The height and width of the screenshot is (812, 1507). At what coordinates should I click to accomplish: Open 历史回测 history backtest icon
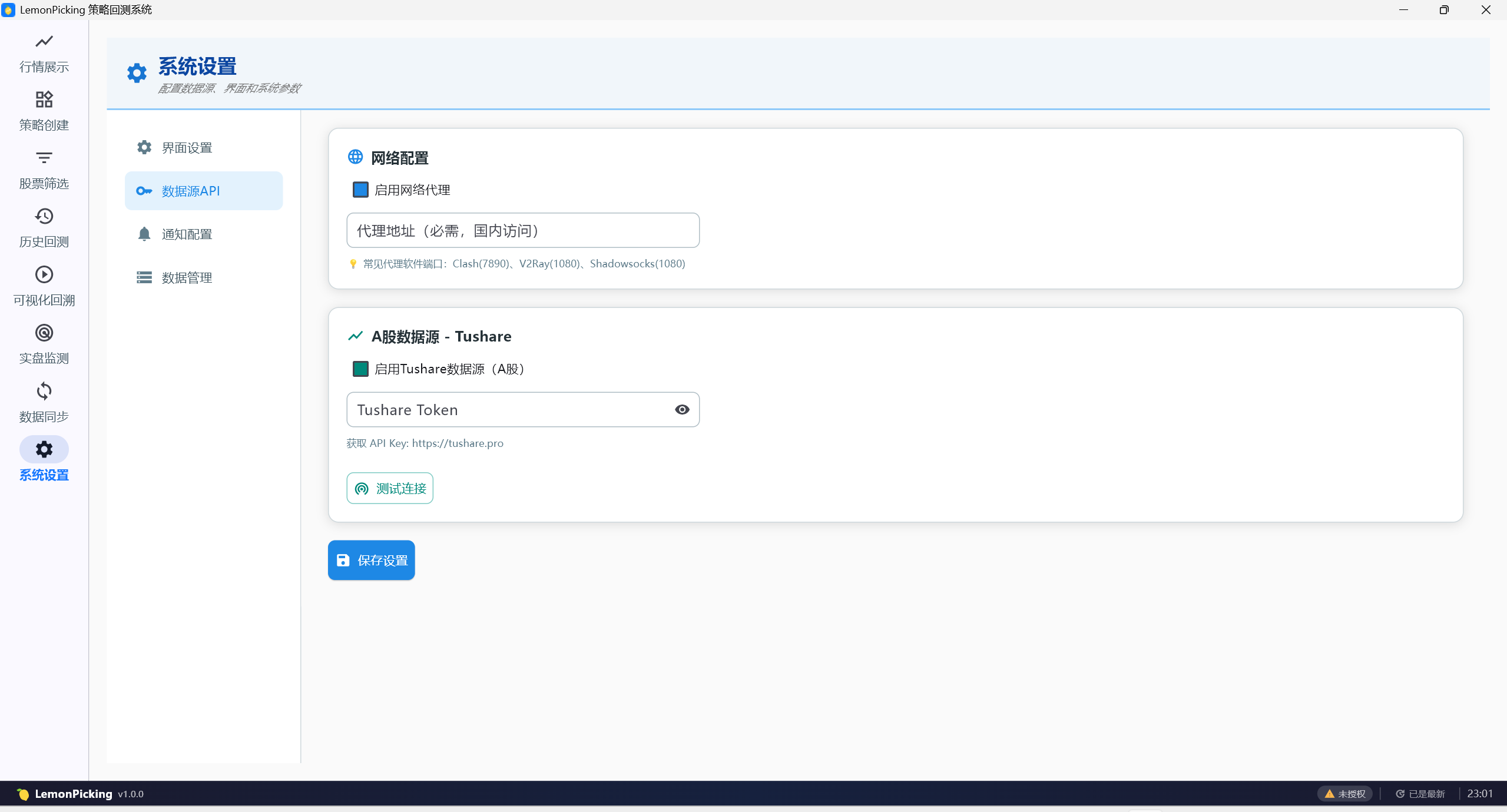click(44, 216)
